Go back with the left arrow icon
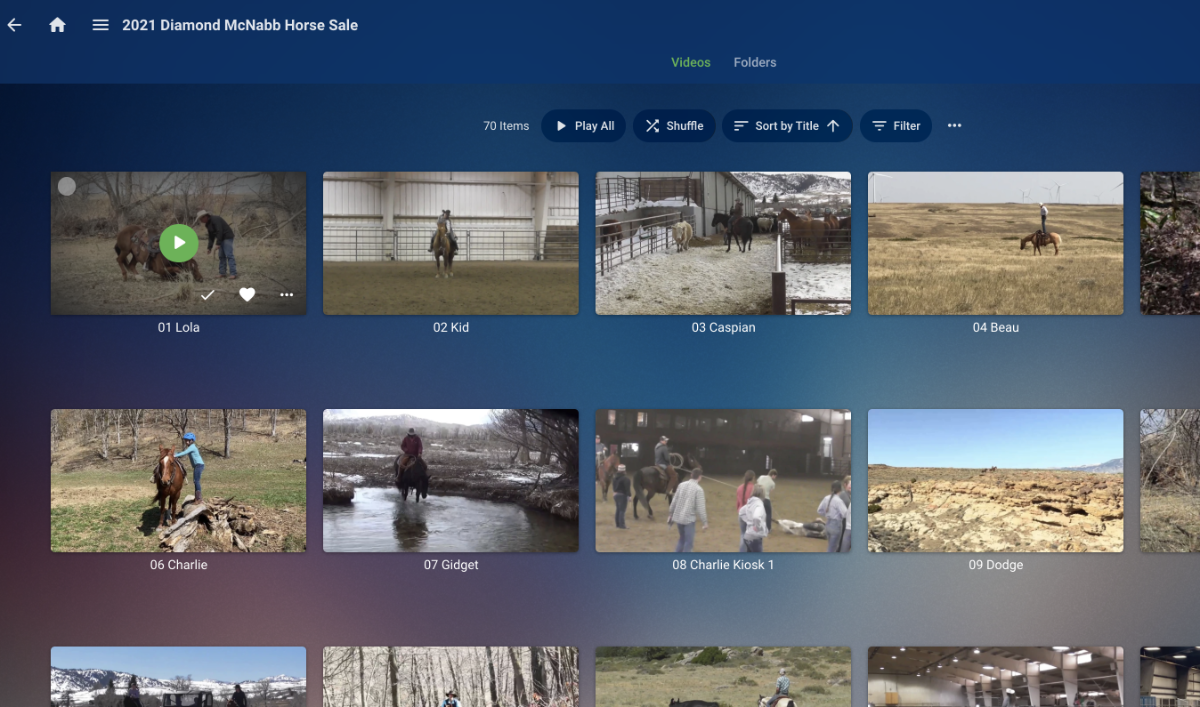Screen dimensions: 1200x707 (x=14, y=25)
